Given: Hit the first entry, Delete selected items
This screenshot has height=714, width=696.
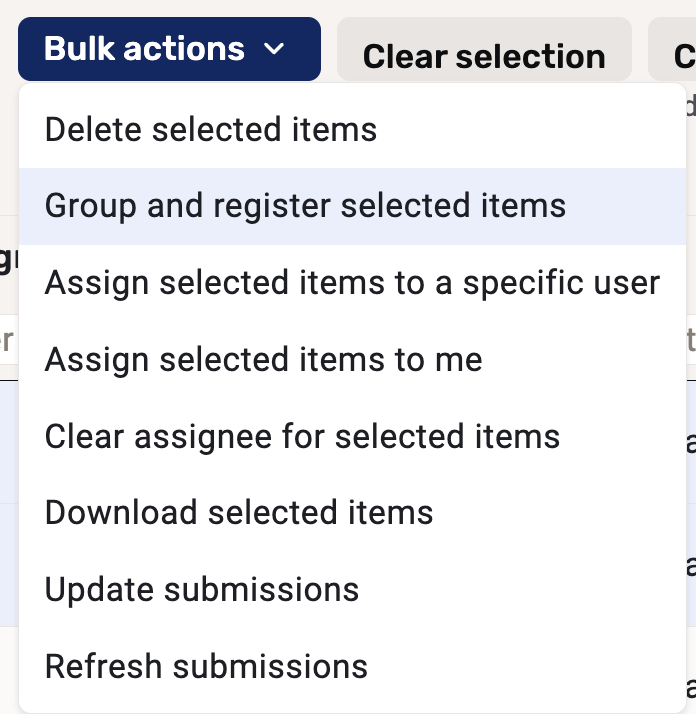Looking at the screenshot, I should 211,130.
